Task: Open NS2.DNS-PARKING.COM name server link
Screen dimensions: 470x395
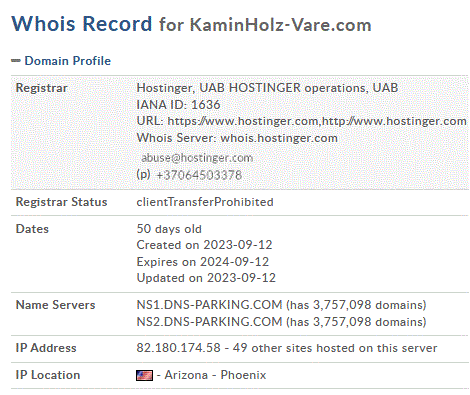Action: [209, 322]
